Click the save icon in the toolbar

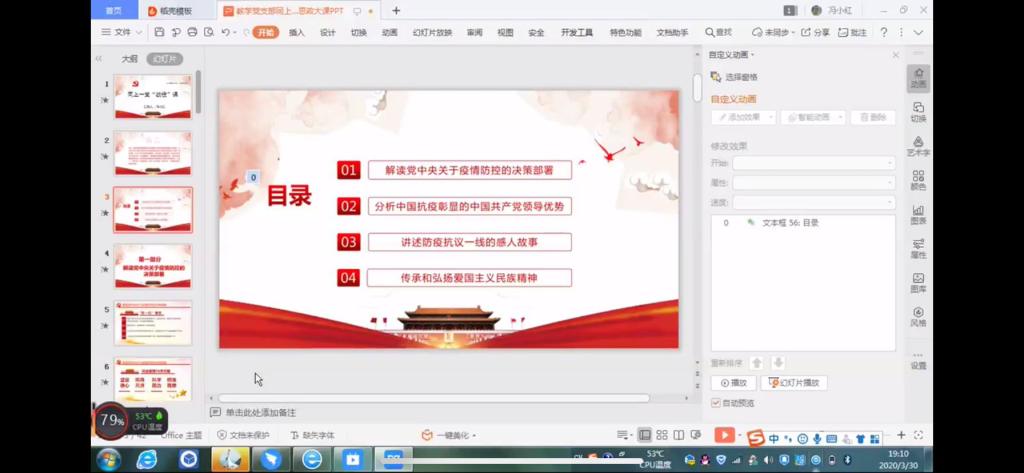(x=159, y=32)
